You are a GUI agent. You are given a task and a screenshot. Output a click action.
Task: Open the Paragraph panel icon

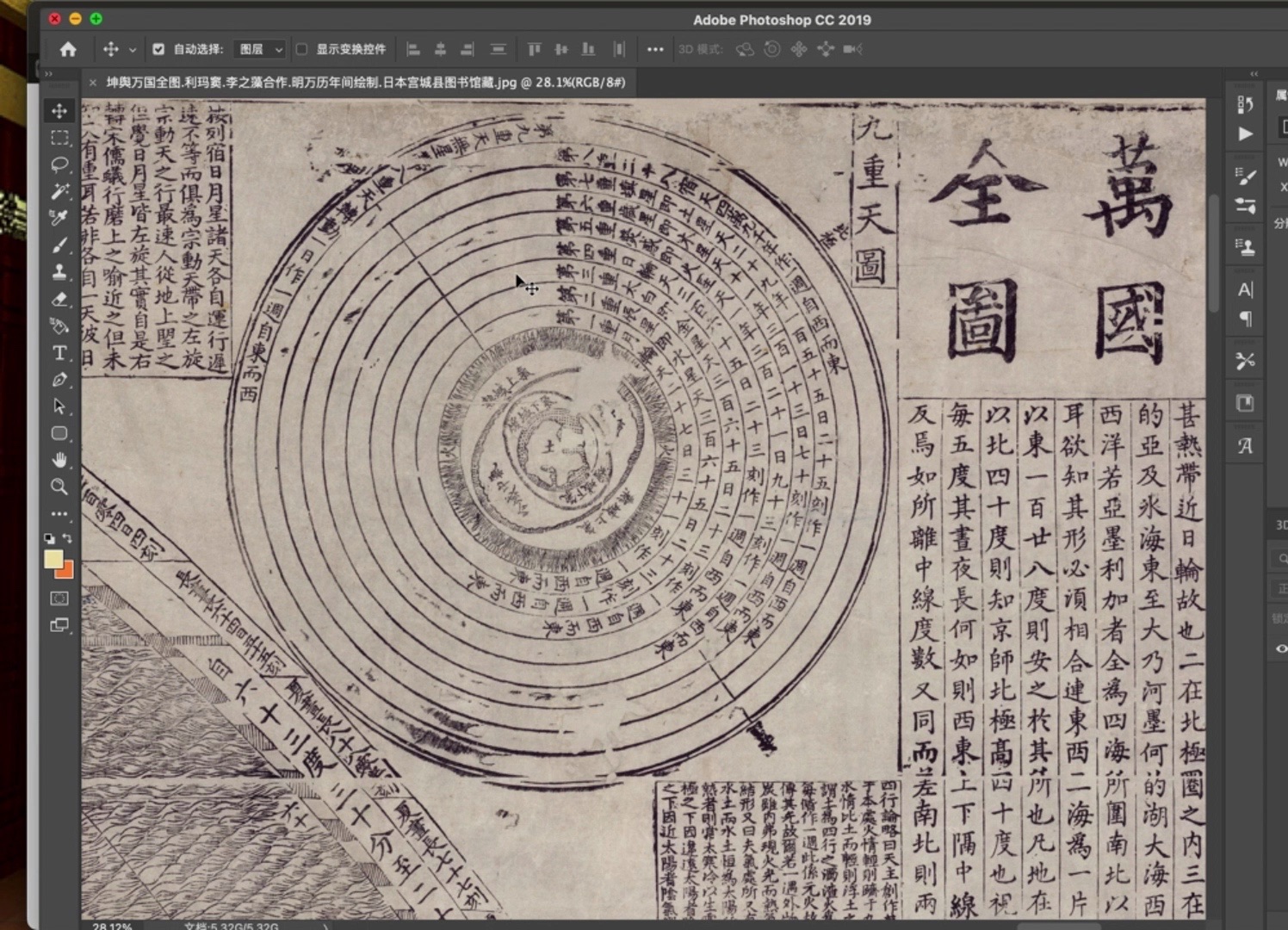click(1245, 319)
